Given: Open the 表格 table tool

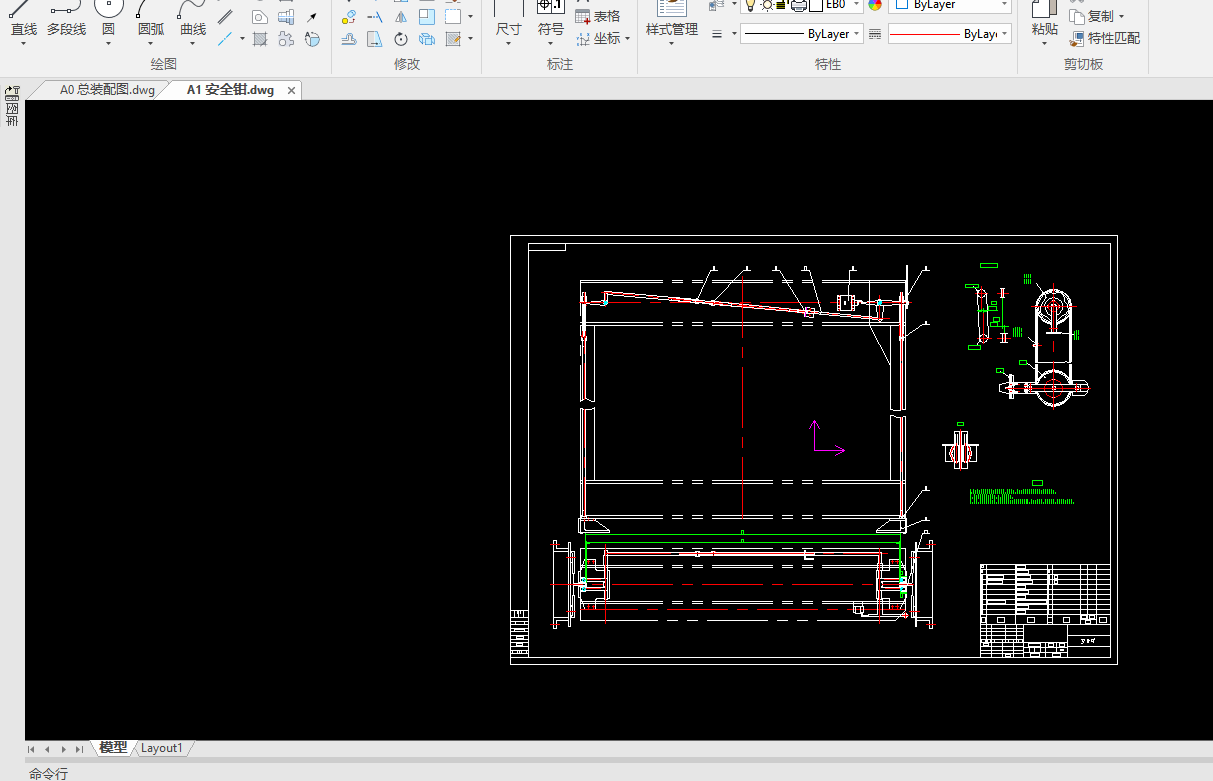Looking at the screenshot, I should click(598, 16).
